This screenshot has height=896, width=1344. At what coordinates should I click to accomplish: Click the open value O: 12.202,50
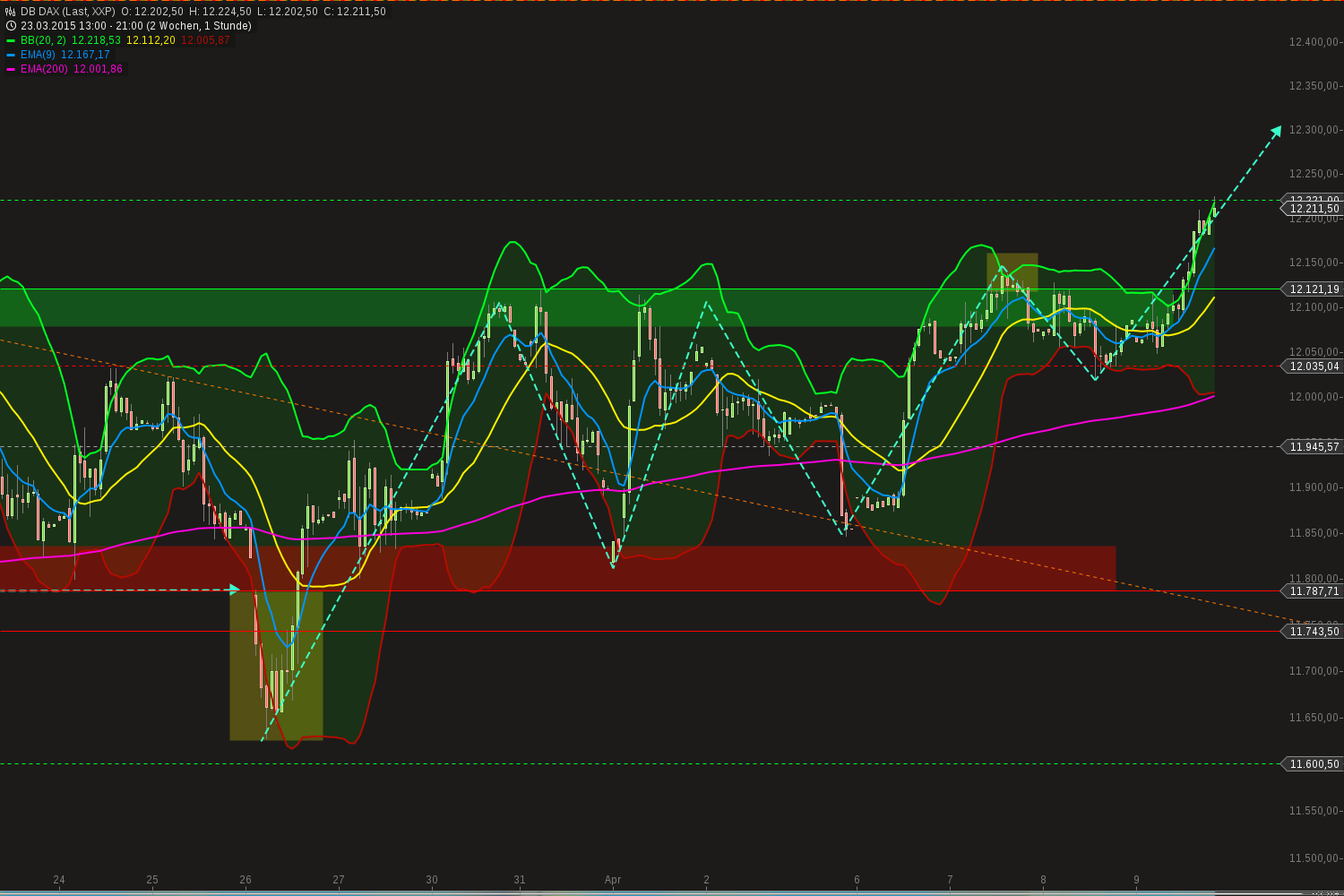(152, 12)
